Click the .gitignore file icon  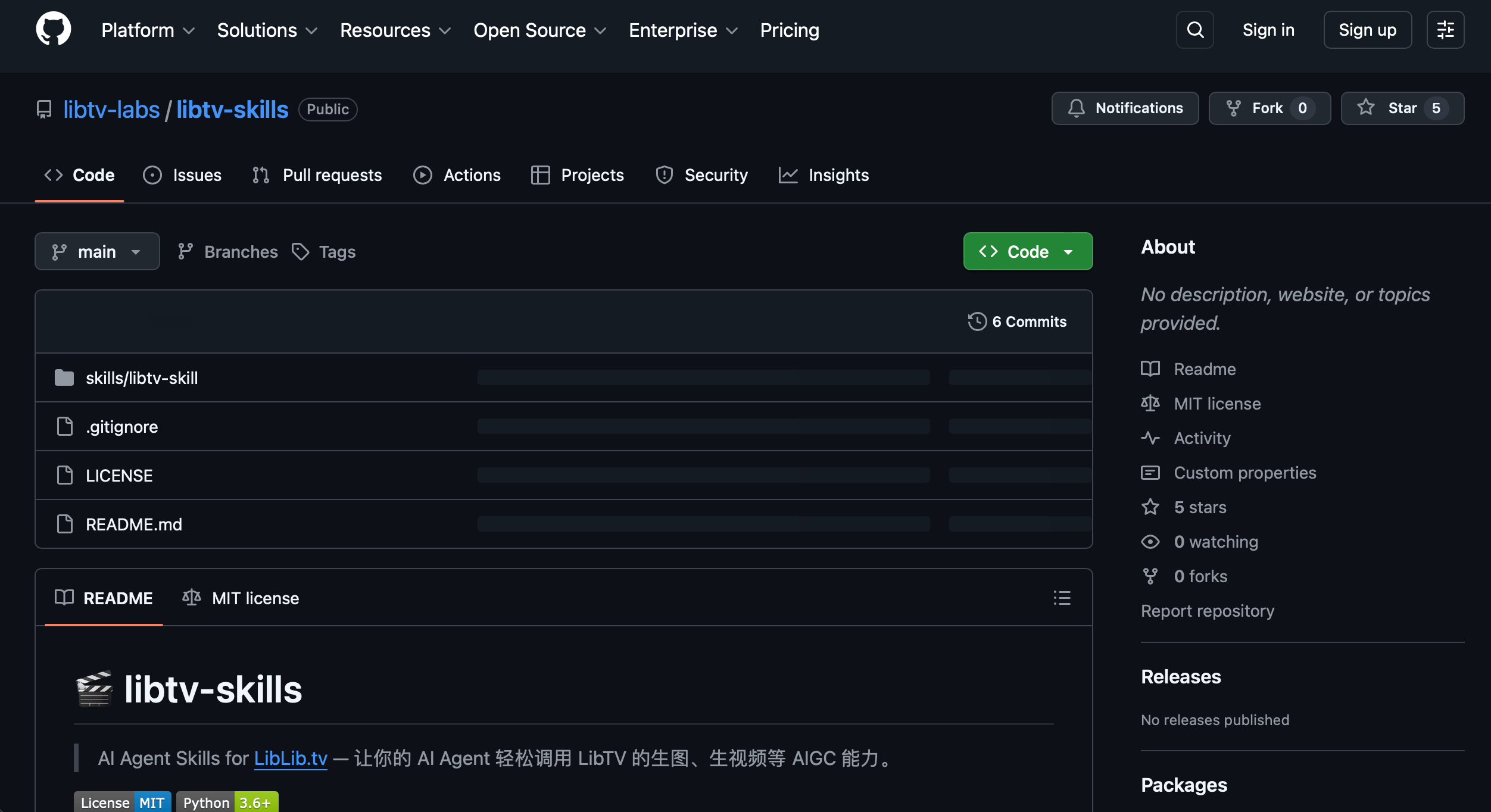tap(64, 427)
